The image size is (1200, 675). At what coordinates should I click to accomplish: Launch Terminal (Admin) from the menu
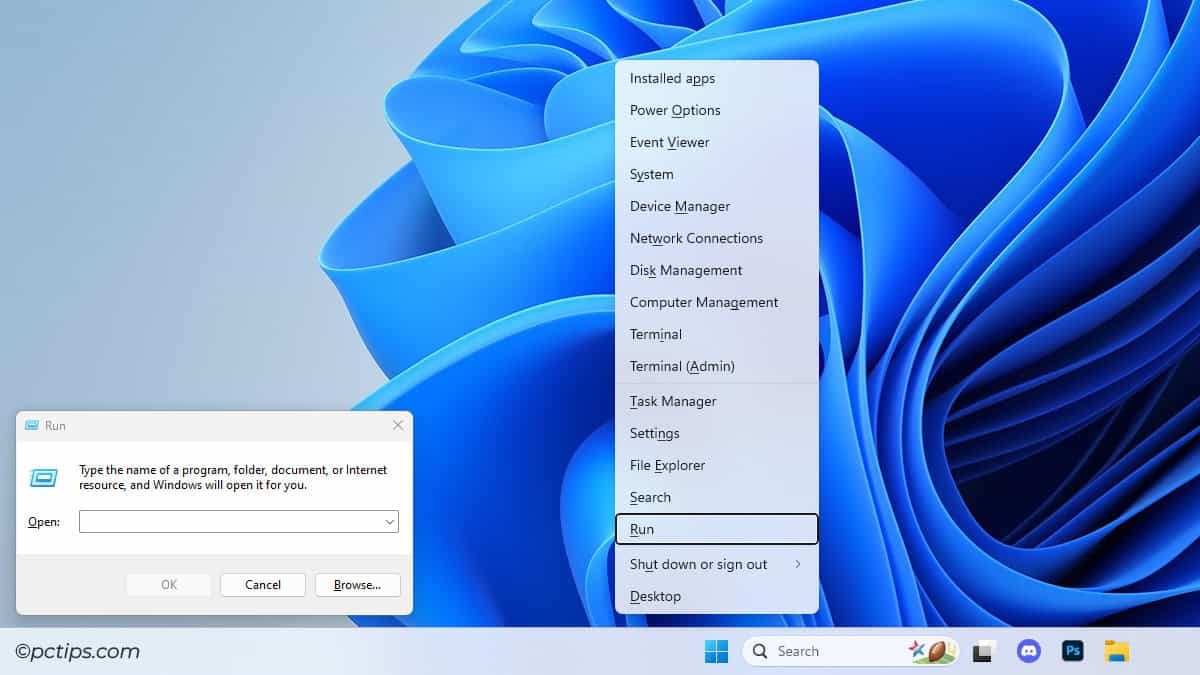[x=681, y=366]
